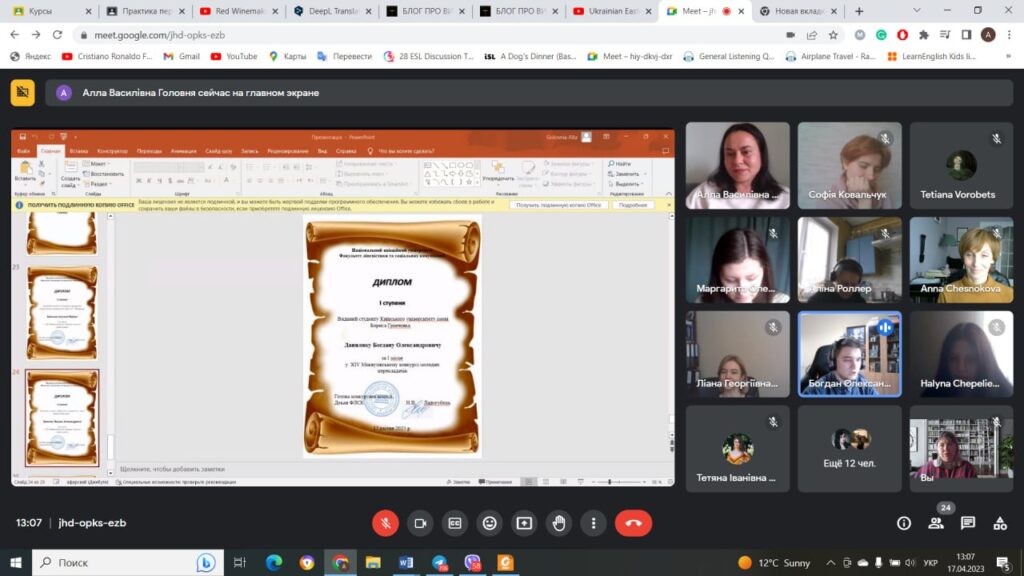The height and width of the screenshot is (576, 1024).
Task: Click the Богдан Олександрович video tile
Action: click(849, 354)
